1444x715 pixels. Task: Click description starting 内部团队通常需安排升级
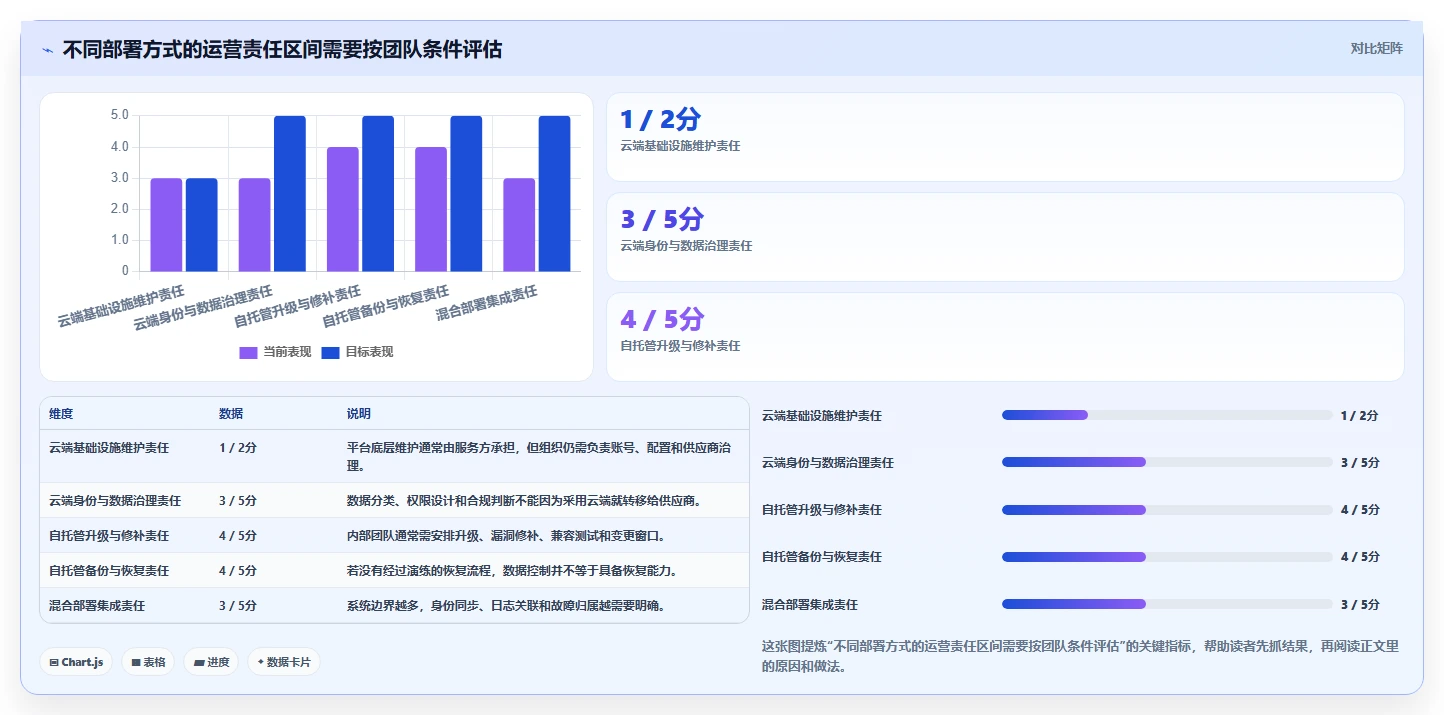pos(506,536)
